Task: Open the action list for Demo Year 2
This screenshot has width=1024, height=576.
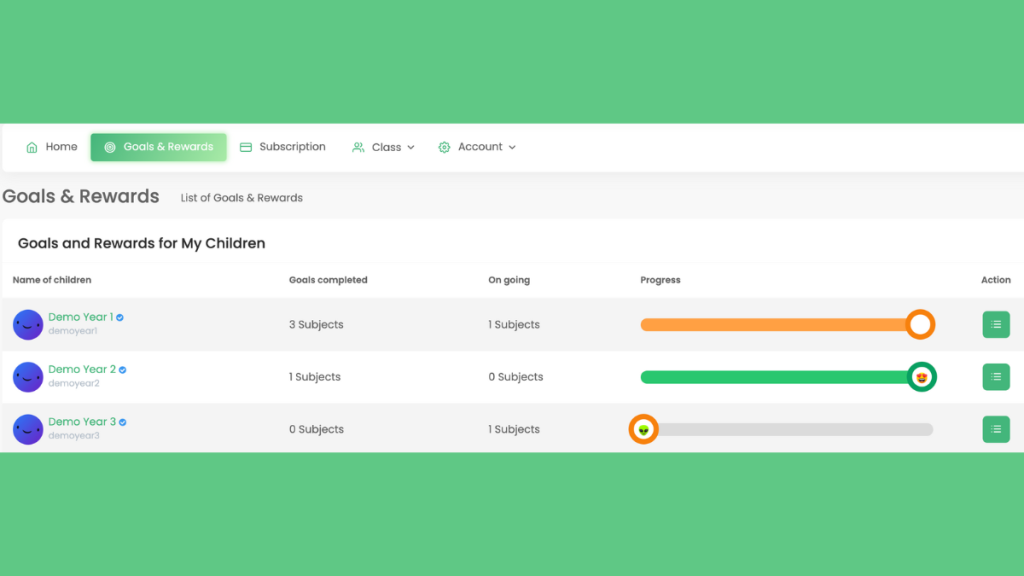Action: (x=995, y=377)
